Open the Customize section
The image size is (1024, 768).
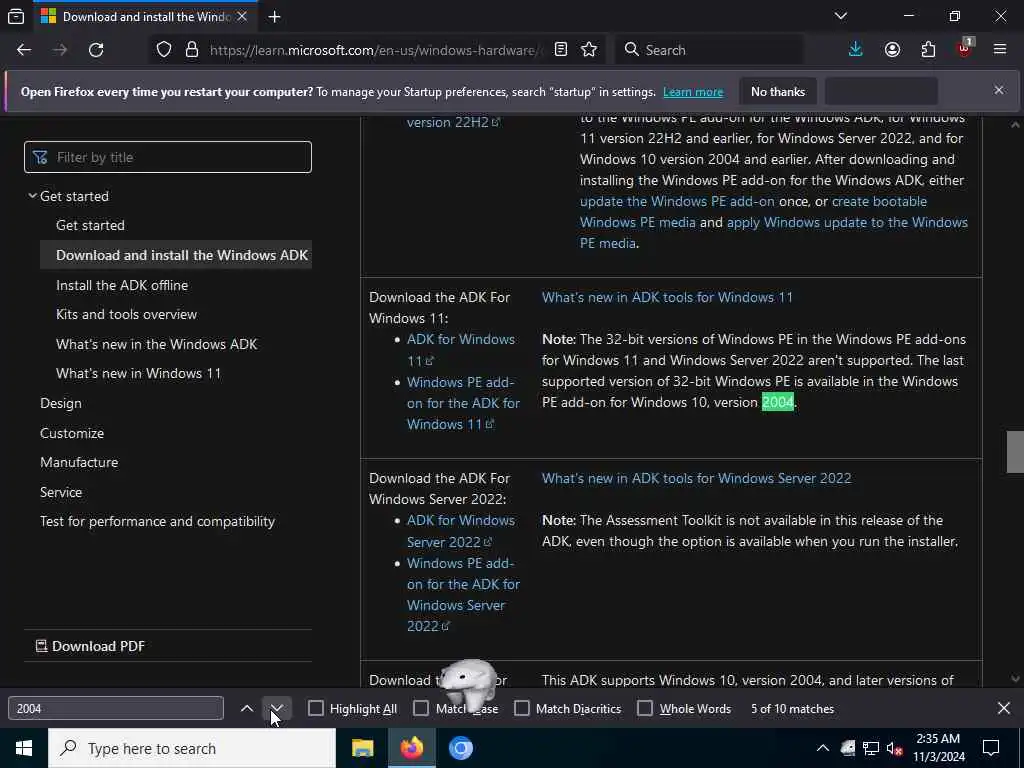click(x=72, y=433)
